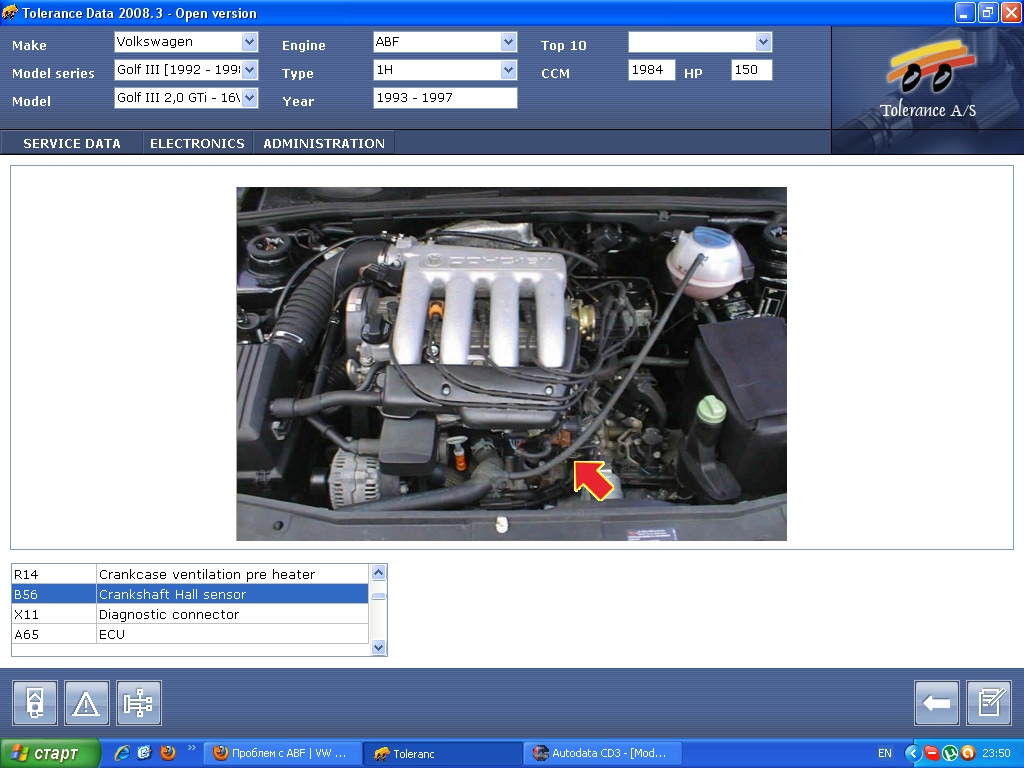Open the ADMINISTRATION menu

pos(324,143)
